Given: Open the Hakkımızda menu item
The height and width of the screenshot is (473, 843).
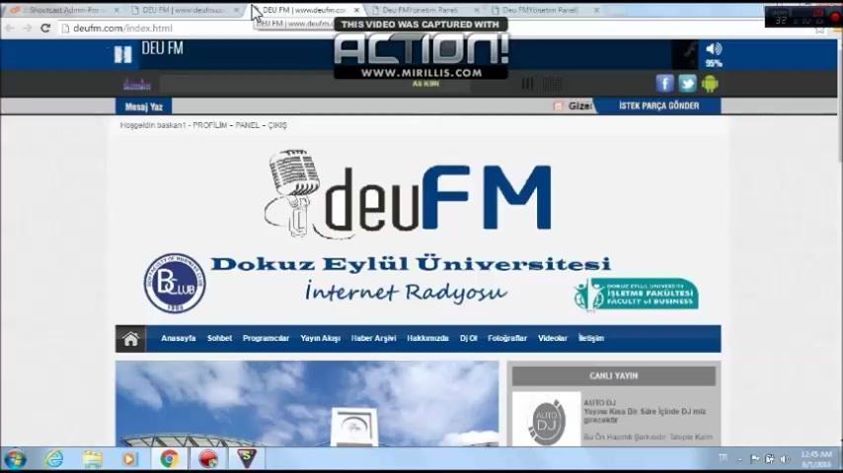Looking at the screenshot, I should coord(428,339).
